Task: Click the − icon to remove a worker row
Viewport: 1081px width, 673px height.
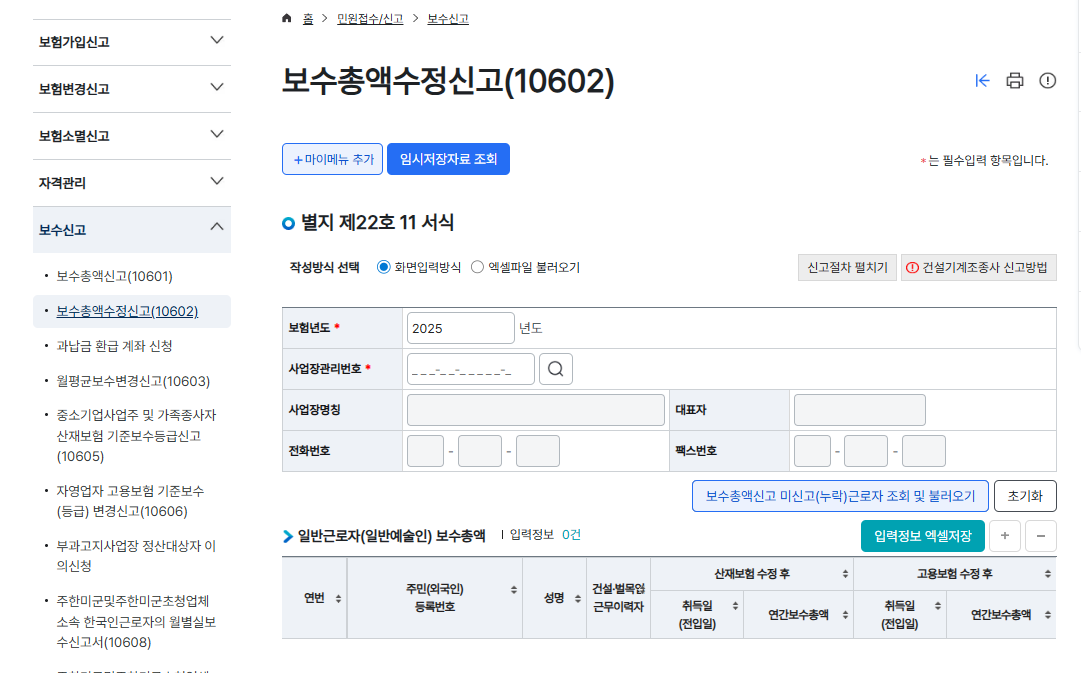Action: click(1040, 536)
